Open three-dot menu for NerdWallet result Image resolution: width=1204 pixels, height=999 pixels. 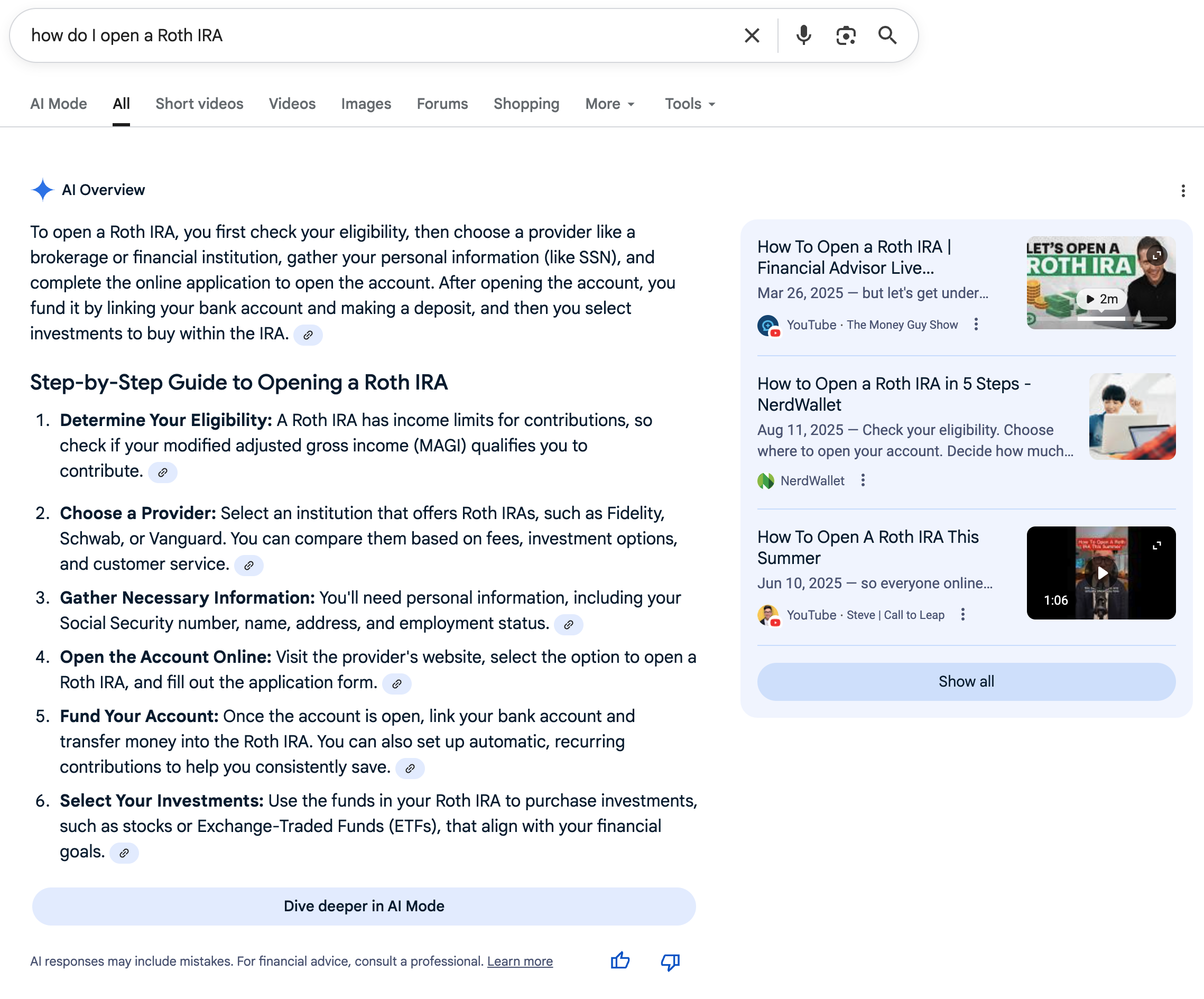(863, 480)
